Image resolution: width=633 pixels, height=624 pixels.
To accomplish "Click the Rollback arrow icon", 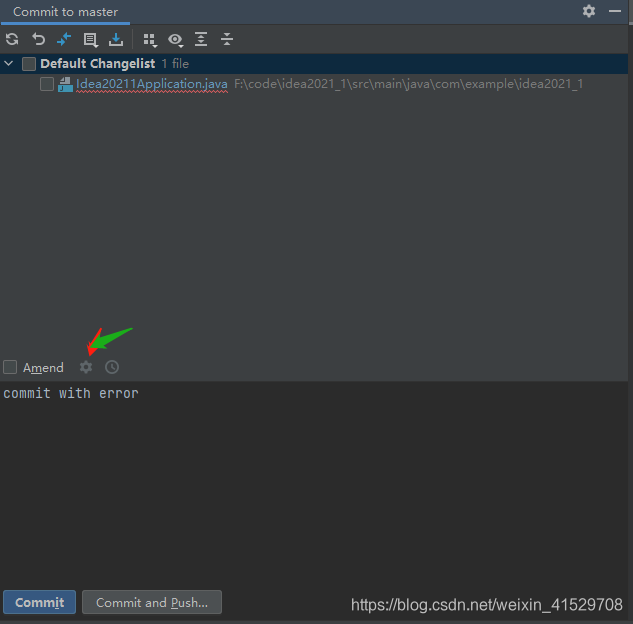I will point(38,39).
